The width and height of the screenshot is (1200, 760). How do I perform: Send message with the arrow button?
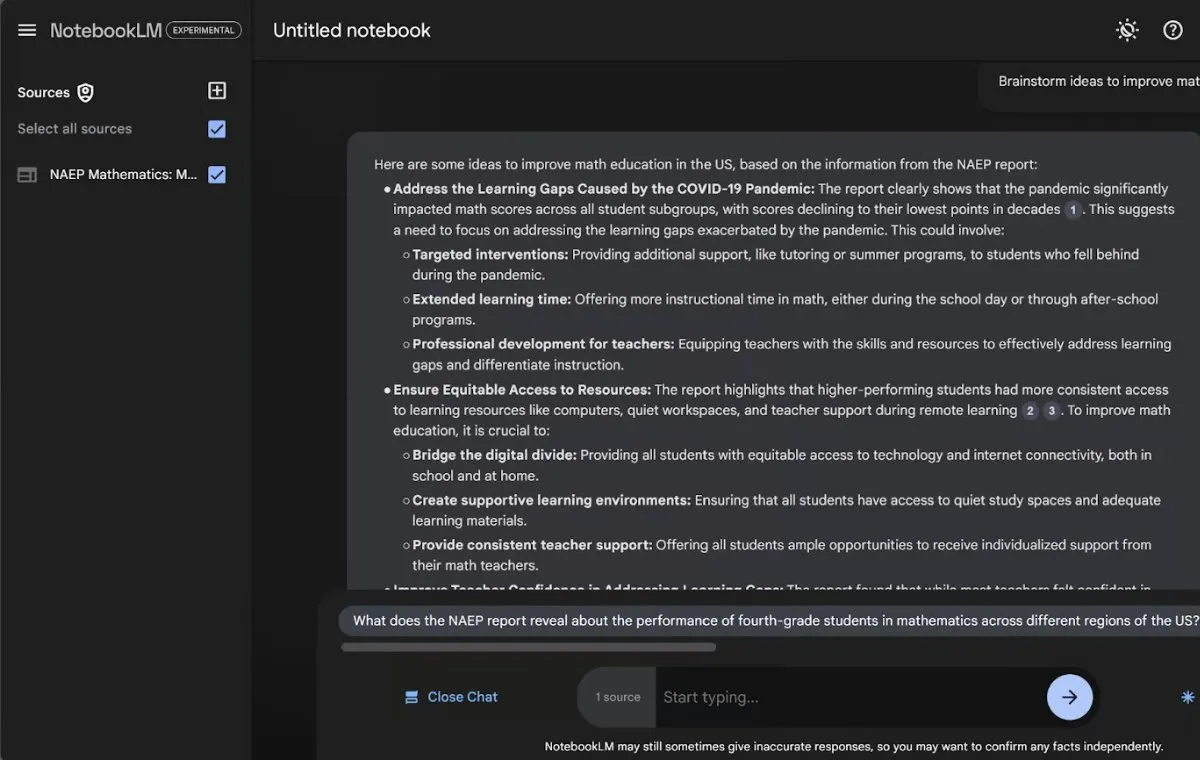coord(1069,697)
